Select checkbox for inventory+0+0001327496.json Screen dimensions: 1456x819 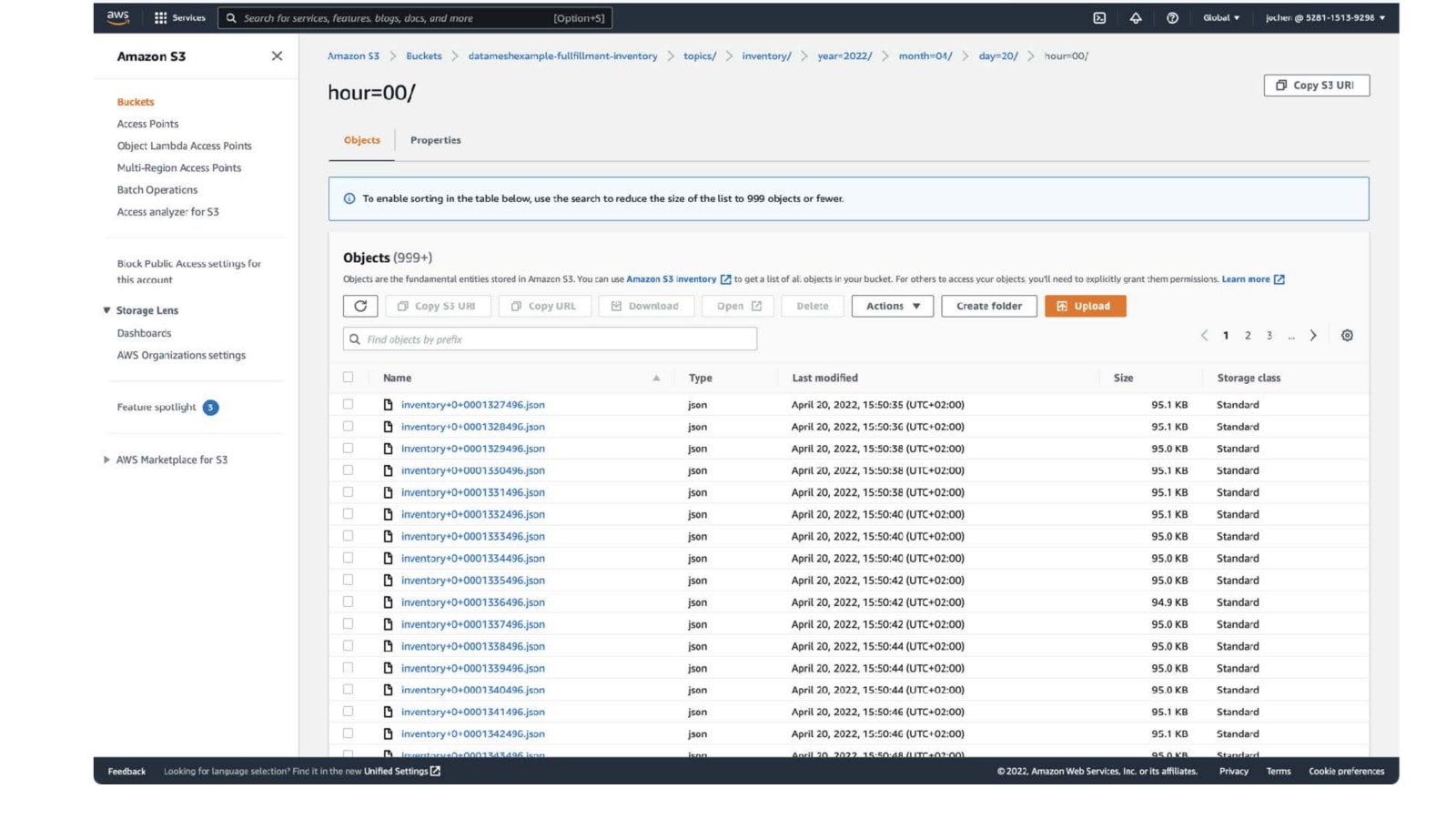(348, 404)
